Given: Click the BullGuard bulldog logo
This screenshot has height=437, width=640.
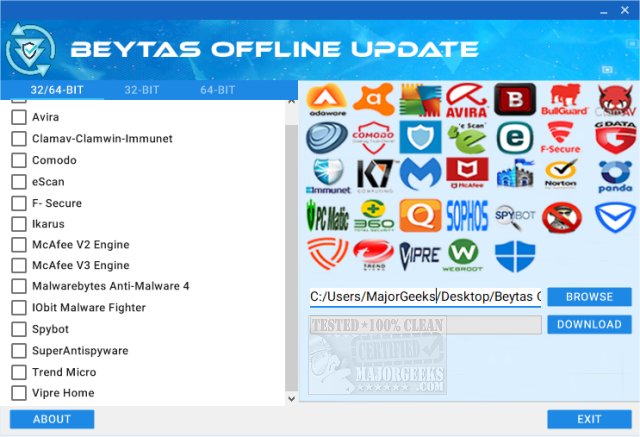Looking at the screenshot, I should coord(564,100).
